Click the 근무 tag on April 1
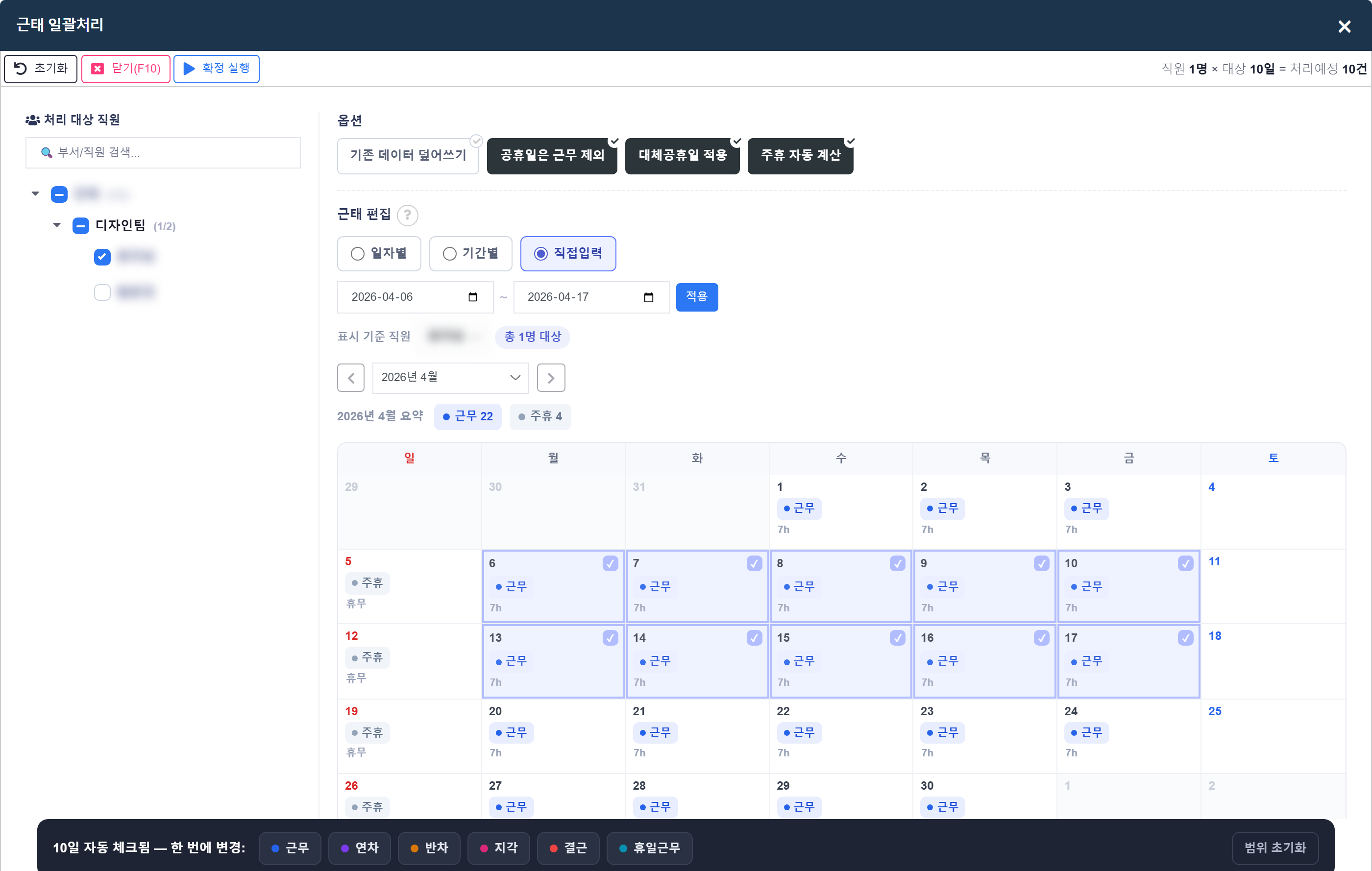This screenshot has height=871, width=1372. (799, 508)
